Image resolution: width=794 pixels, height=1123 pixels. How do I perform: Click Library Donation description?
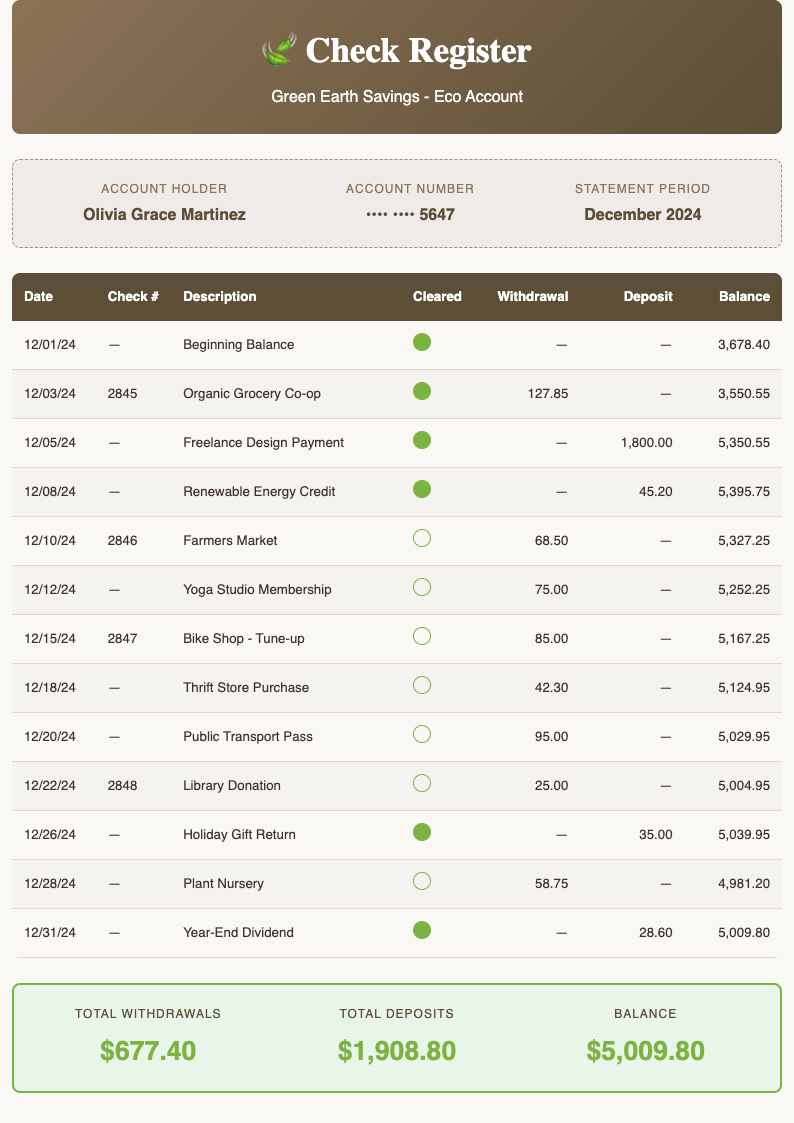point(231,786)
